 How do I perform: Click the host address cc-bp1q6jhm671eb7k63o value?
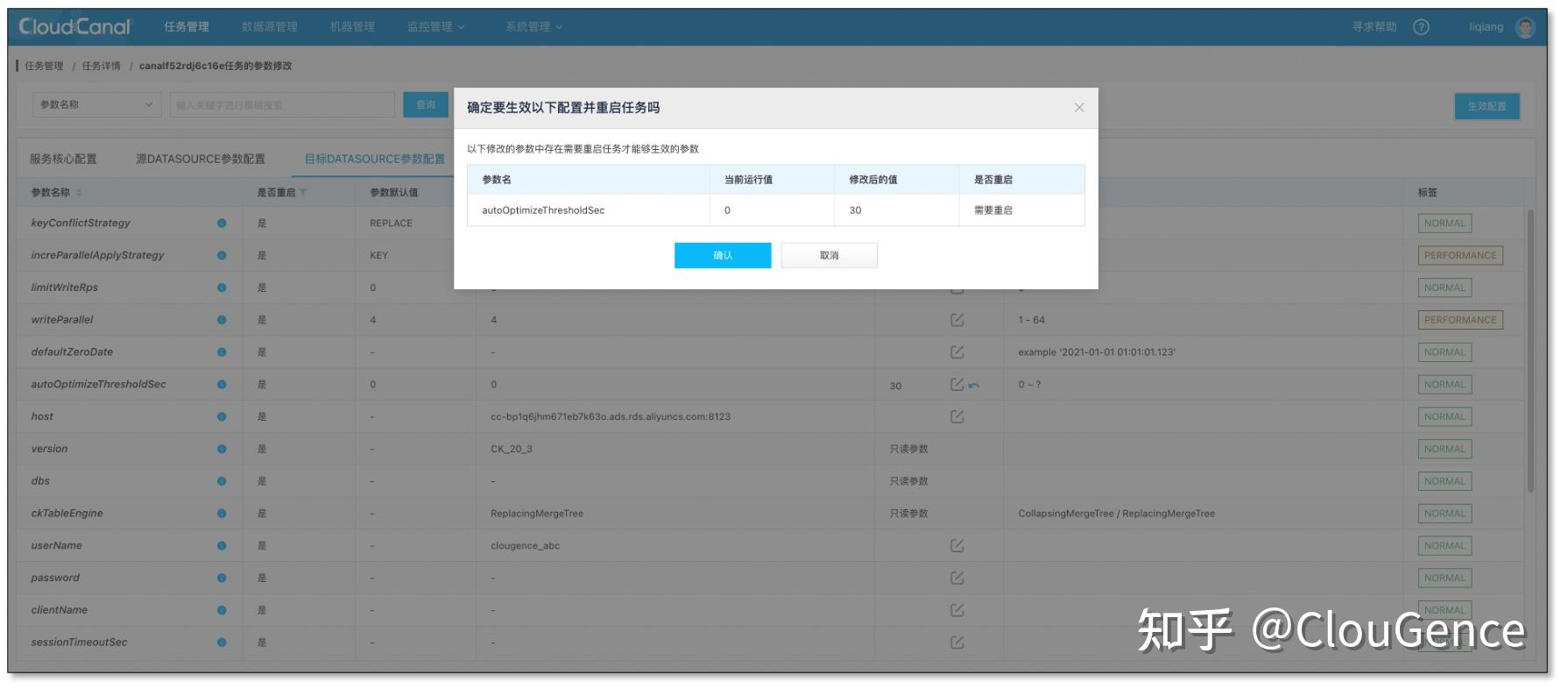[611, 416]
